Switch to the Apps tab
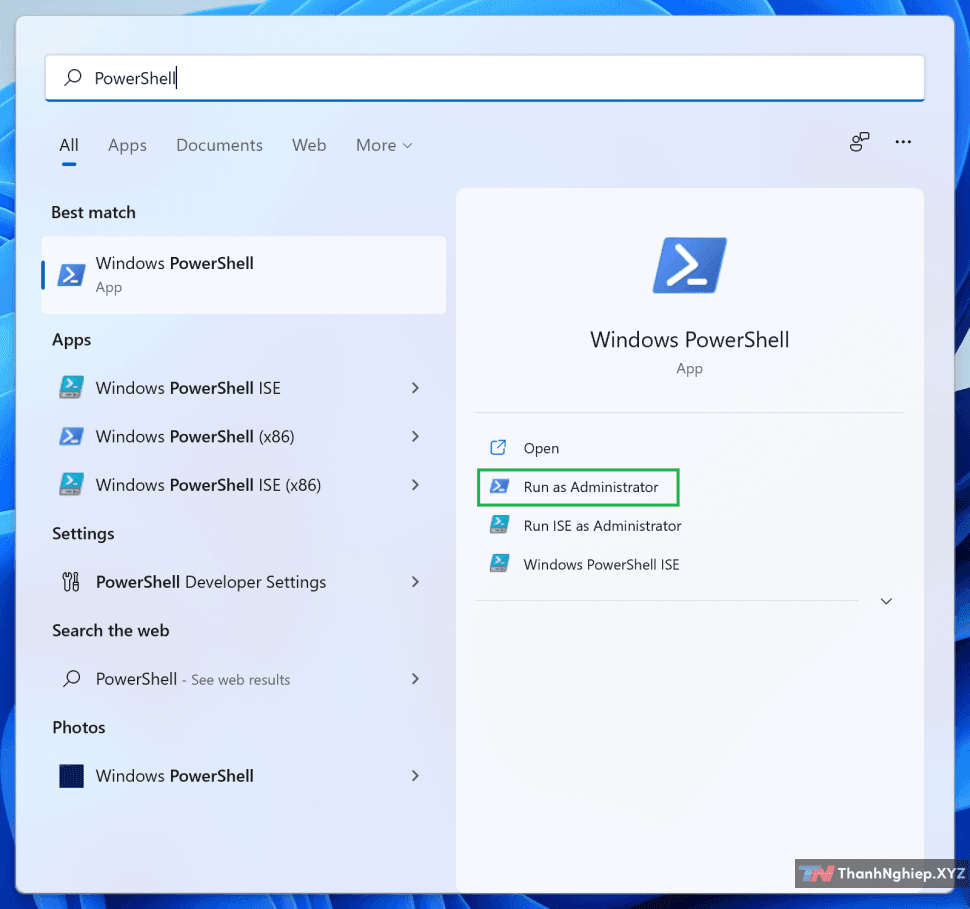Viewport: 970px width, 909px height. (x=127, y=145)
